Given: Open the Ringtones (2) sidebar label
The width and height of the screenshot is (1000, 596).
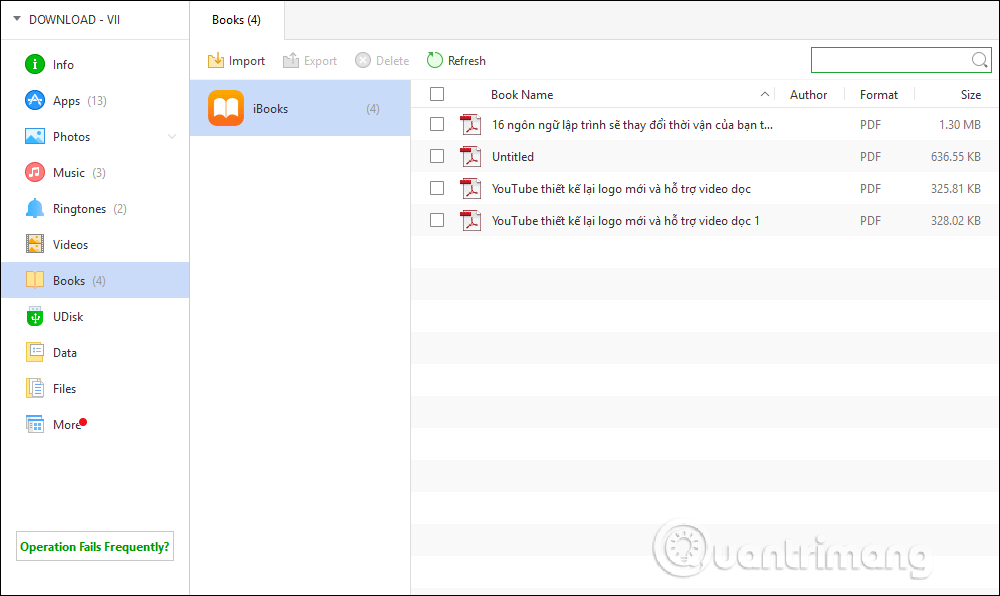Looking at the screenshot, I should 90,209.
